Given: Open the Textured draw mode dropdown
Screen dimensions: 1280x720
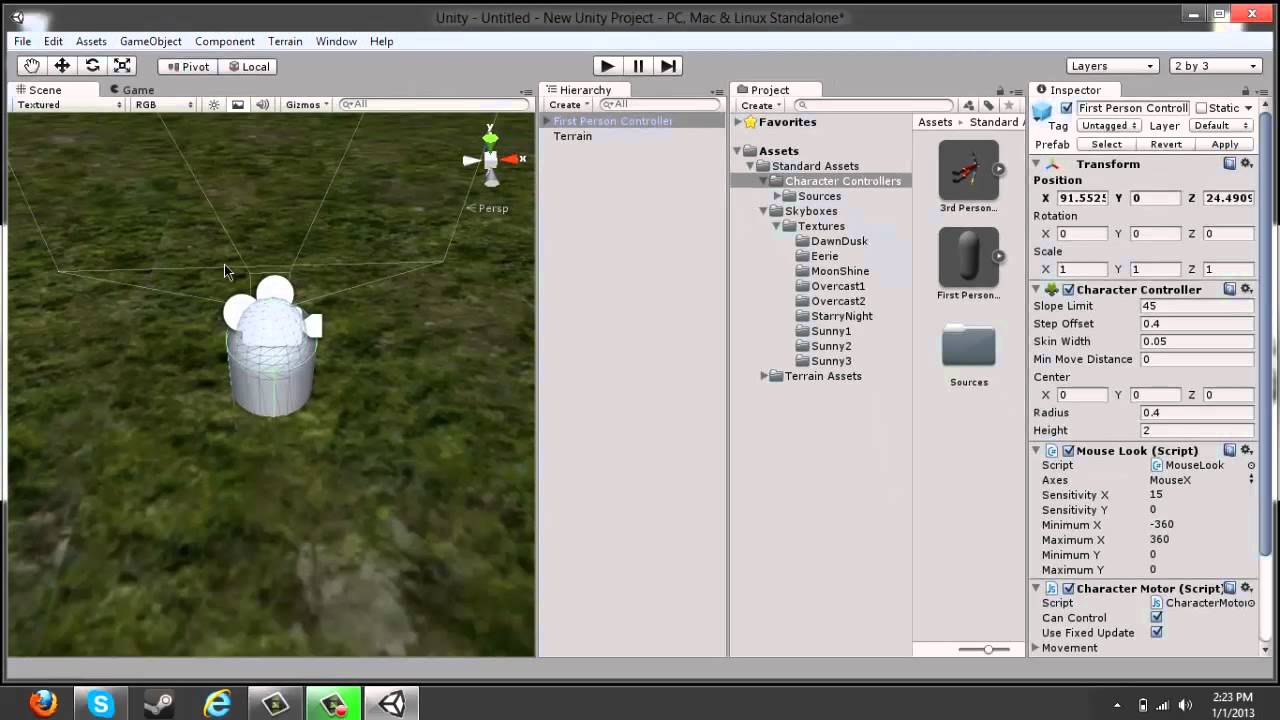Looking at the screenshot, I should click(69, 104).
